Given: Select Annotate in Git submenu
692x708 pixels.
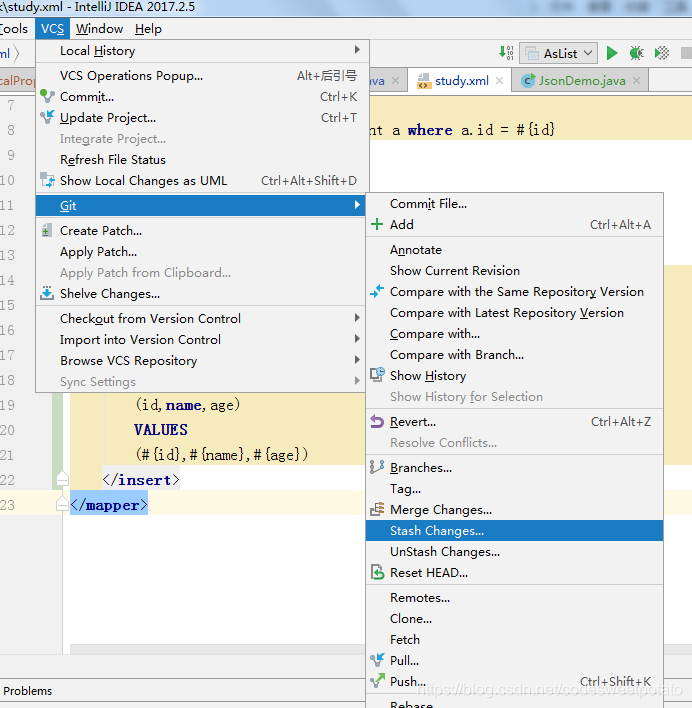Looking at the screenshot, I should coord(515,250).
